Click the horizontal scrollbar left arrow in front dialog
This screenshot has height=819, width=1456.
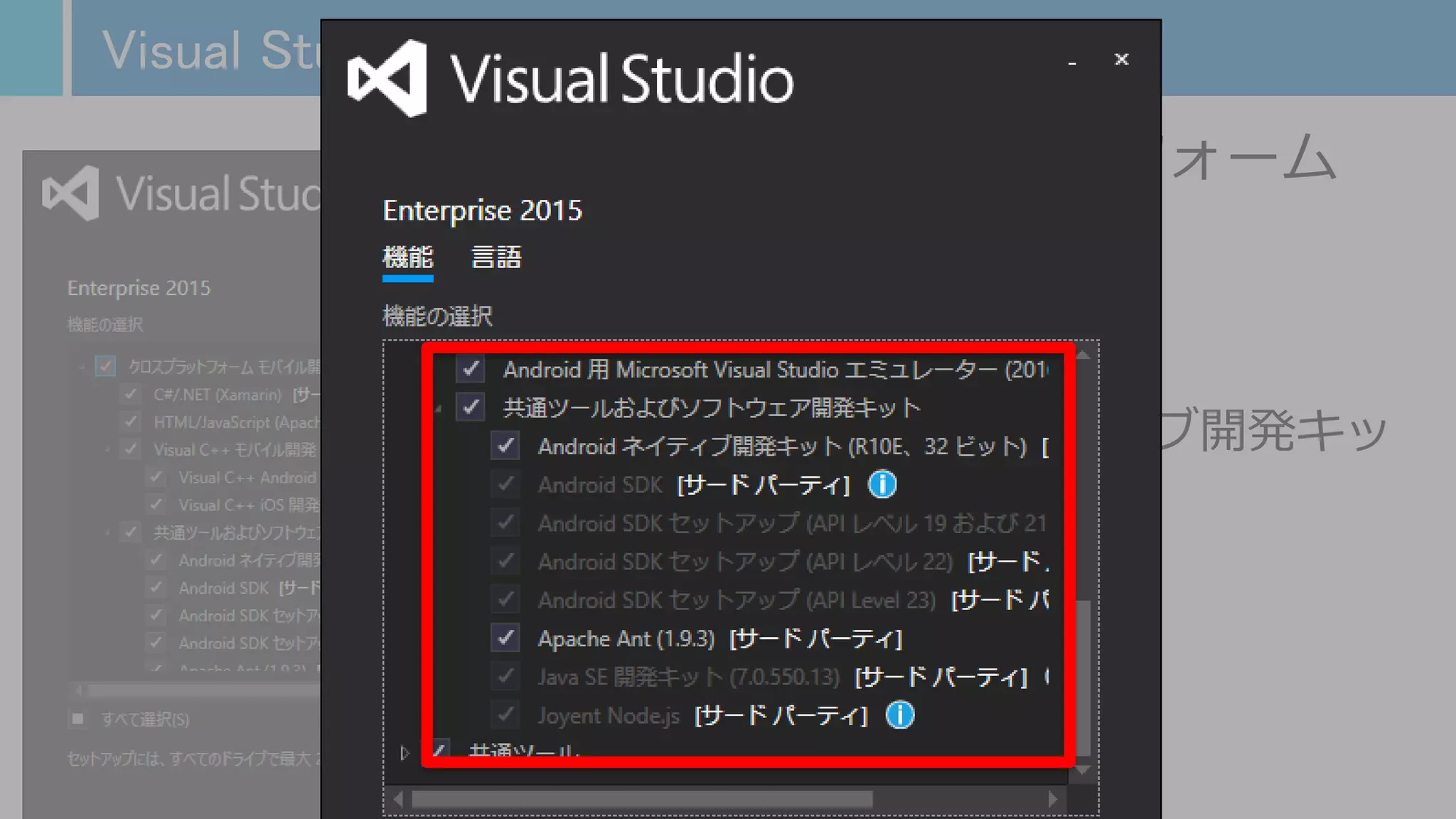click(x=398, y=799)
